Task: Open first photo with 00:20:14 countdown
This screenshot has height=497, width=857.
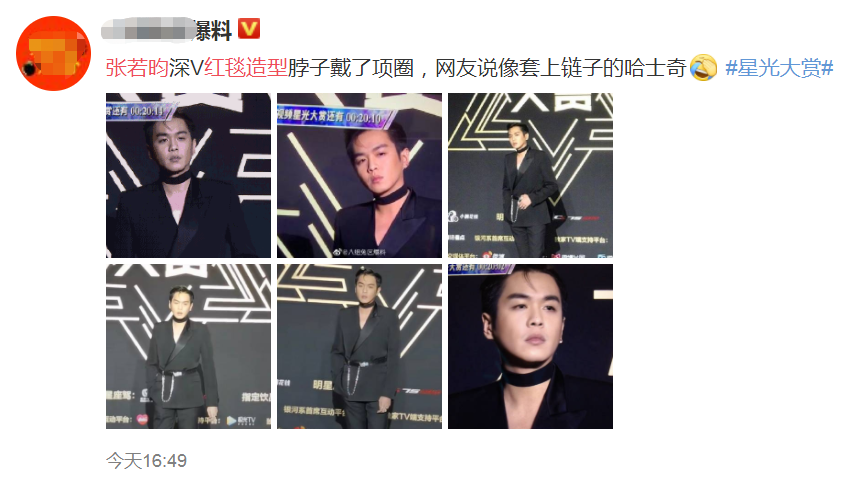Action: tap(188, 175)
